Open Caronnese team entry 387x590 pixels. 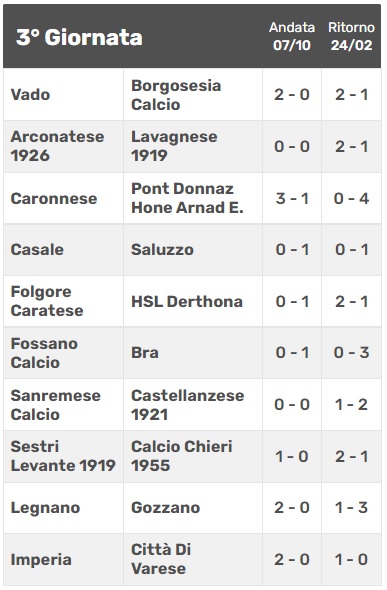54,198
